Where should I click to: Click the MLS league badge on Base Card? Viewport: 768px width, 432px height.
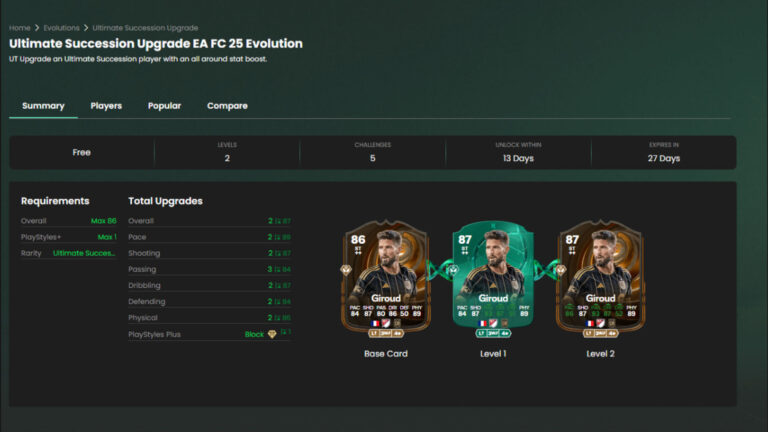pos(386,323)
